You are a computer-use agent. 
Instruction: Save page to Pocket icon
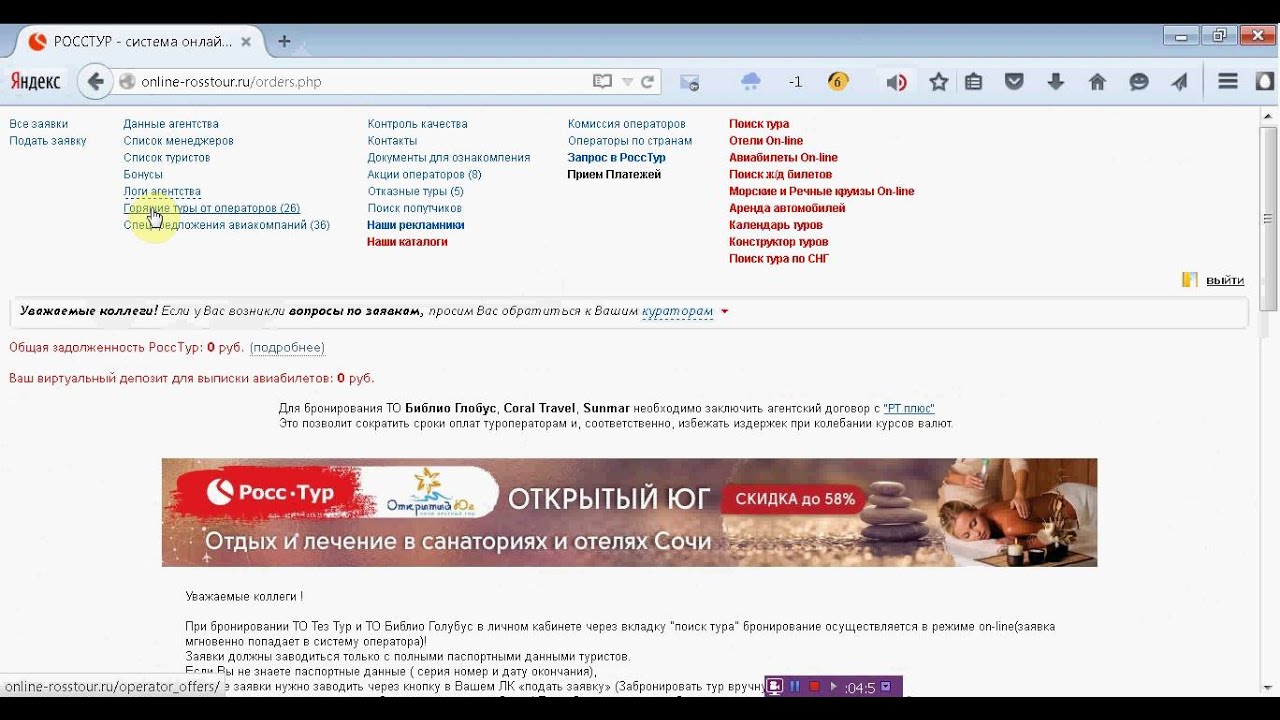(1014, 82)
